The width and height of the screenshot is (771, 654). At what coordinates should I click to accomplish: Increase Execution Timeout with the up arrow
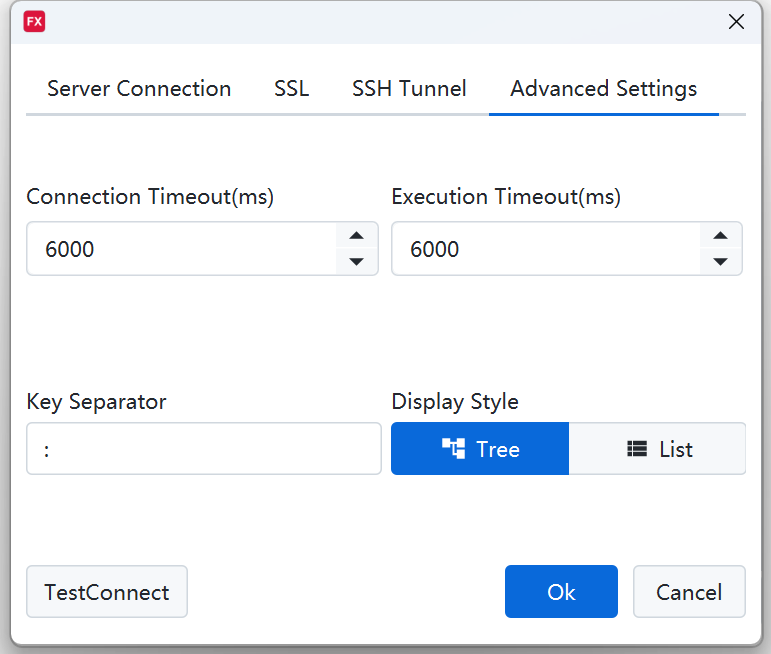[720, 236]
